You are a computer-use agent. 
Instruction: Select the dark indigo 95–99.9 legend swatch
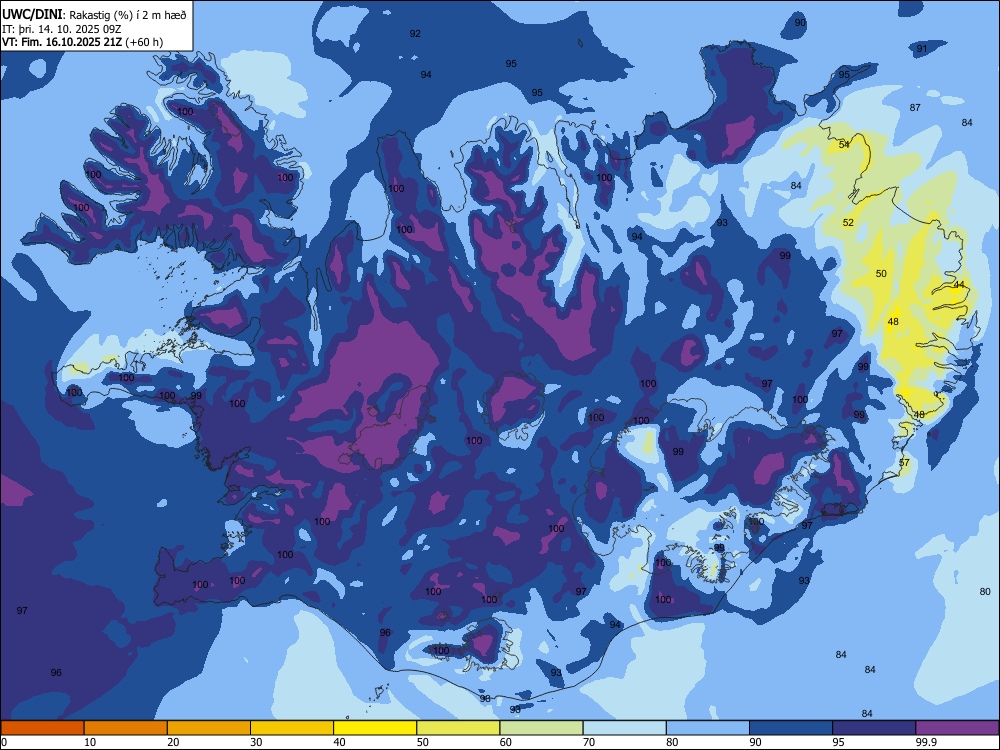[x=874, y=728]
